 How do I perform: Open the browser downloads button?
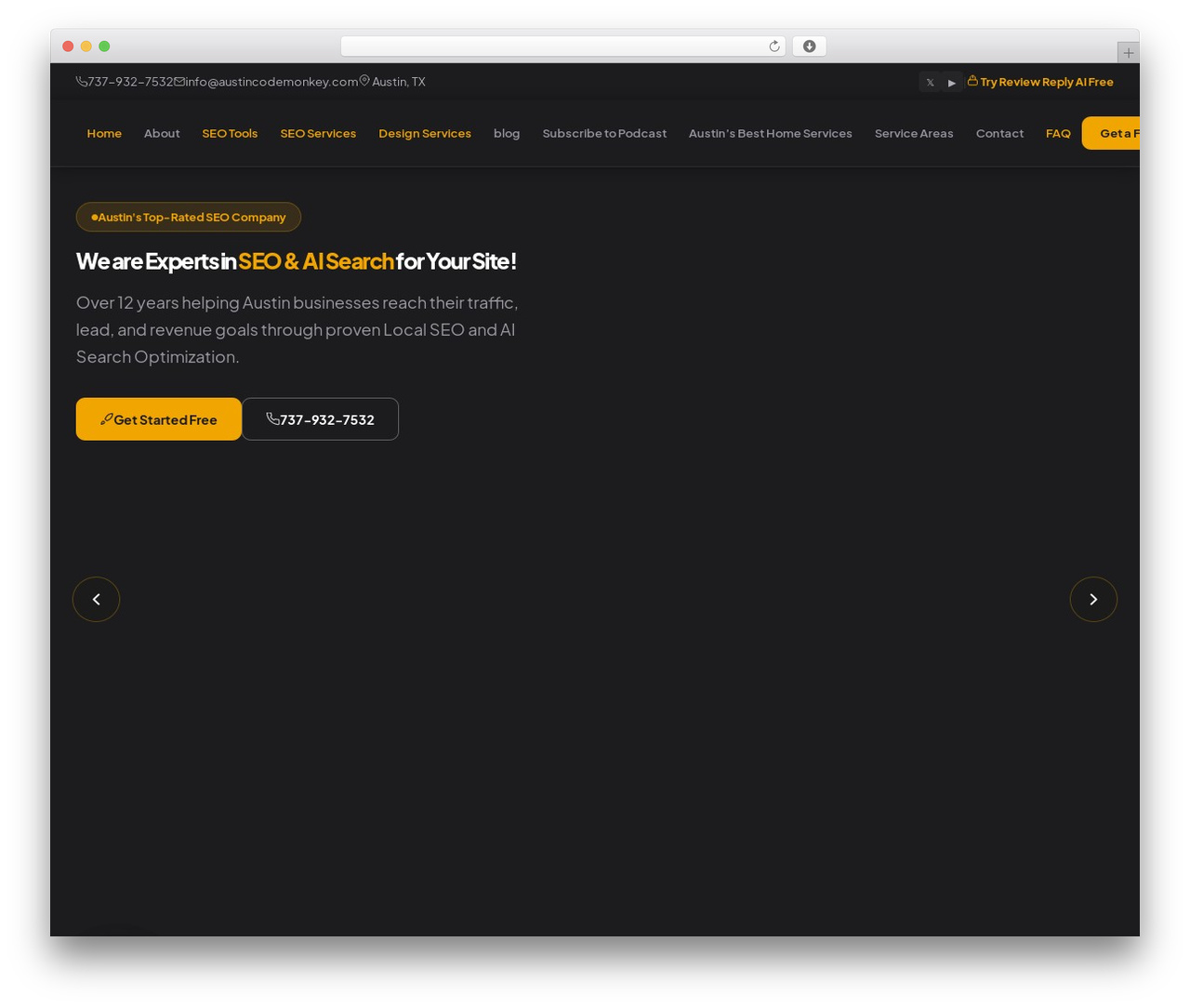click(809, 46)
